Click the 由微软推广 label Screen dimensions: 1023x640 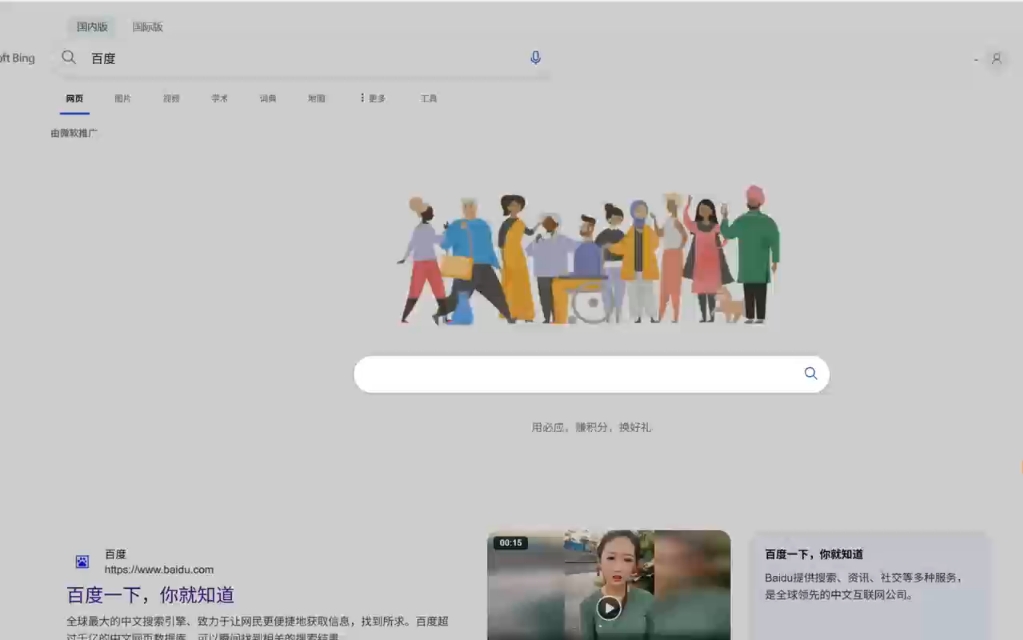[74, 133]
